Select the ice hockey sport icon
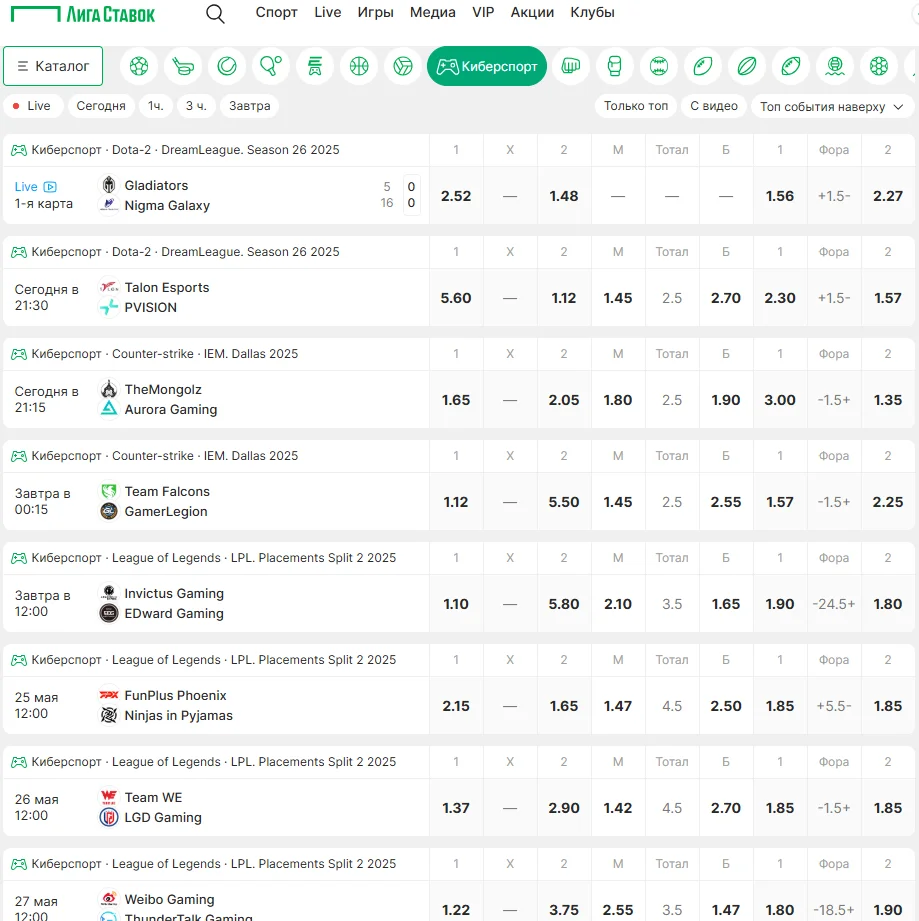Viewport: 919px width, 921px height. coord(183,66)
